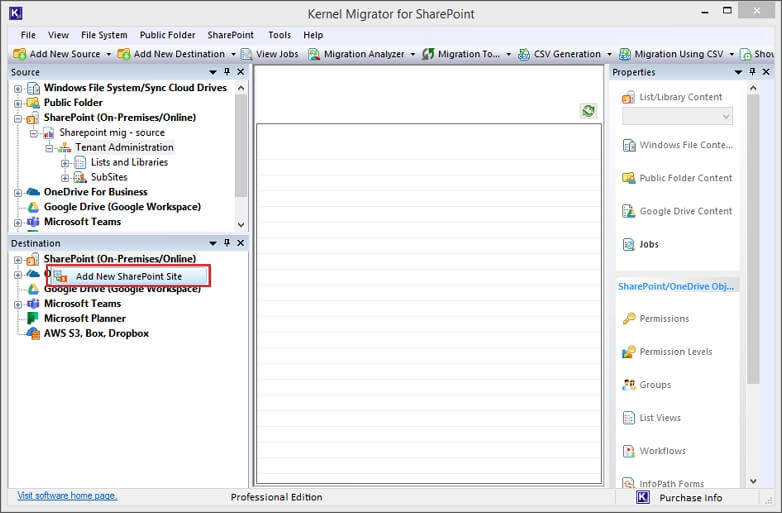The height and width of the screenshot is (513, 782).
Task: Collapse source SharePoint (On-Premises/Online) node
Action: 18,119
